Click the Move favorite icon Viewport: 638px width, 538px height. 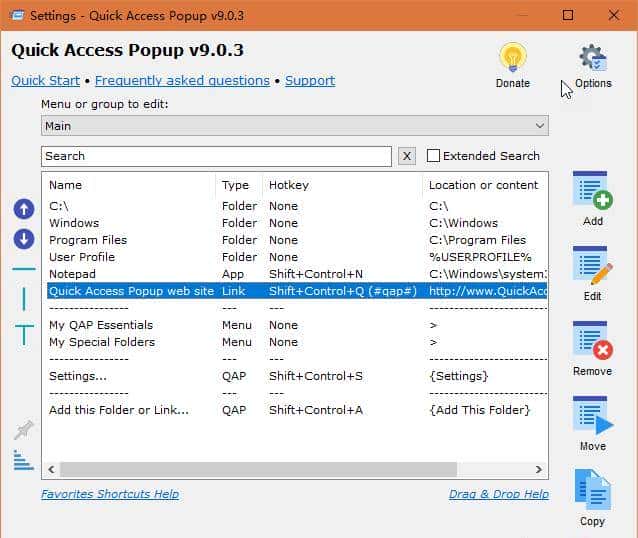click(x=592, y=417)
